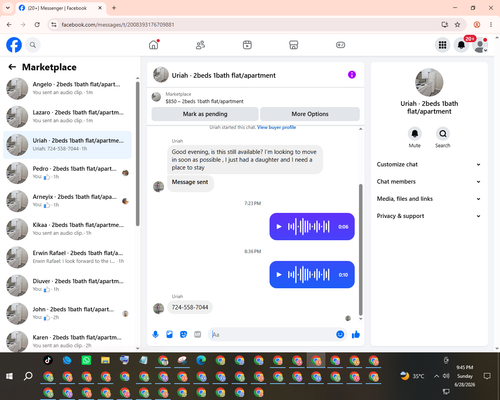Click the install app icon in address bar
This screenshot has height=400, width=500.
pos(444,25)
